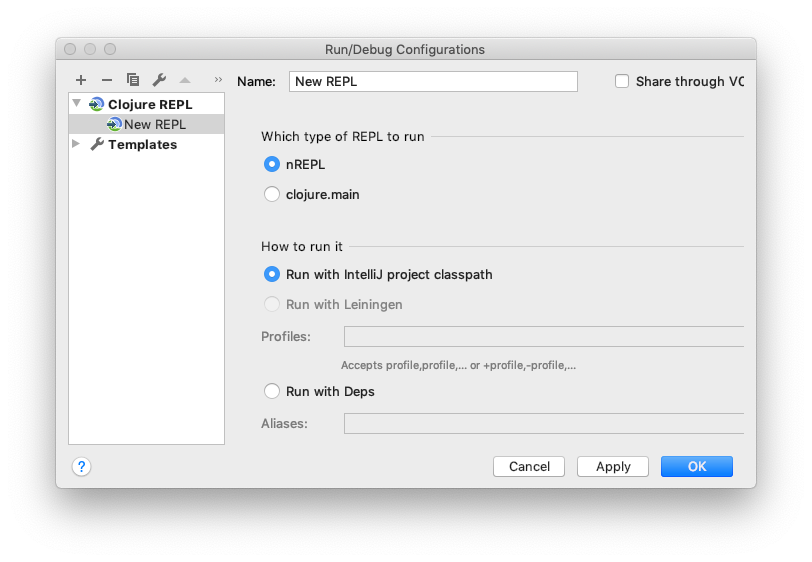Click the Clojure REPL category icon
This screenshot has width=812, height=562.
click(96, 105)
